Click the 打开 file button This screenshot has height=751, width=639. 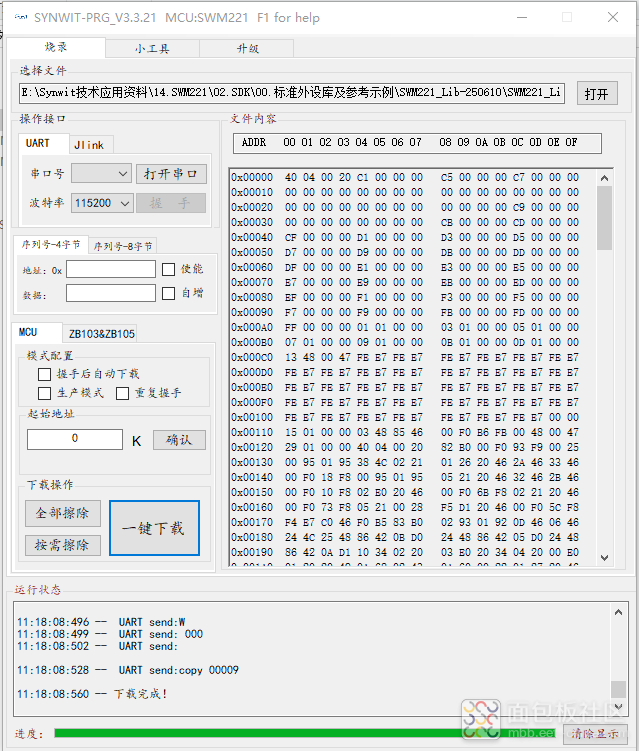[x=597, y=93]
